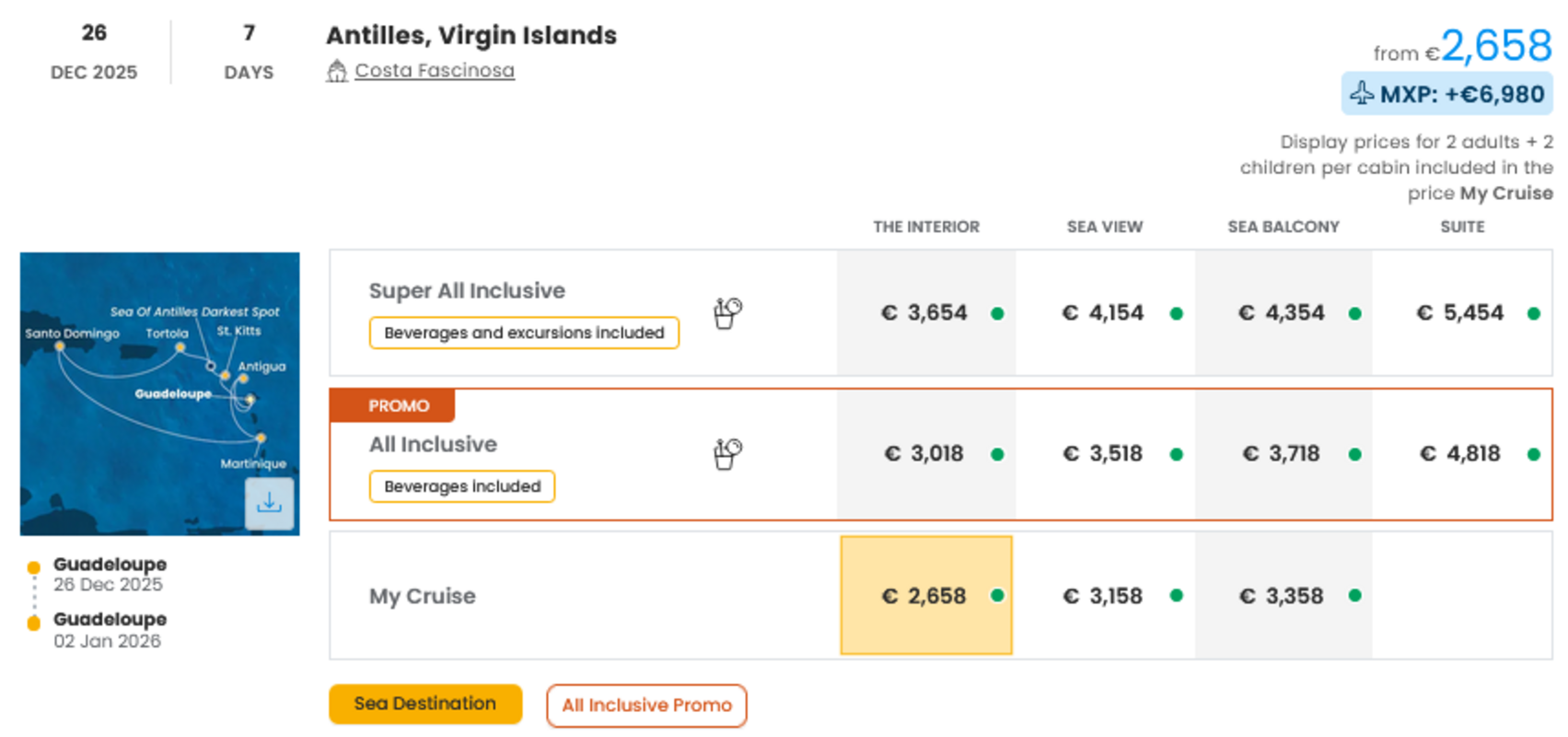Click the ship icon beside Costa Fascinosa

click(x=337, y=71)
